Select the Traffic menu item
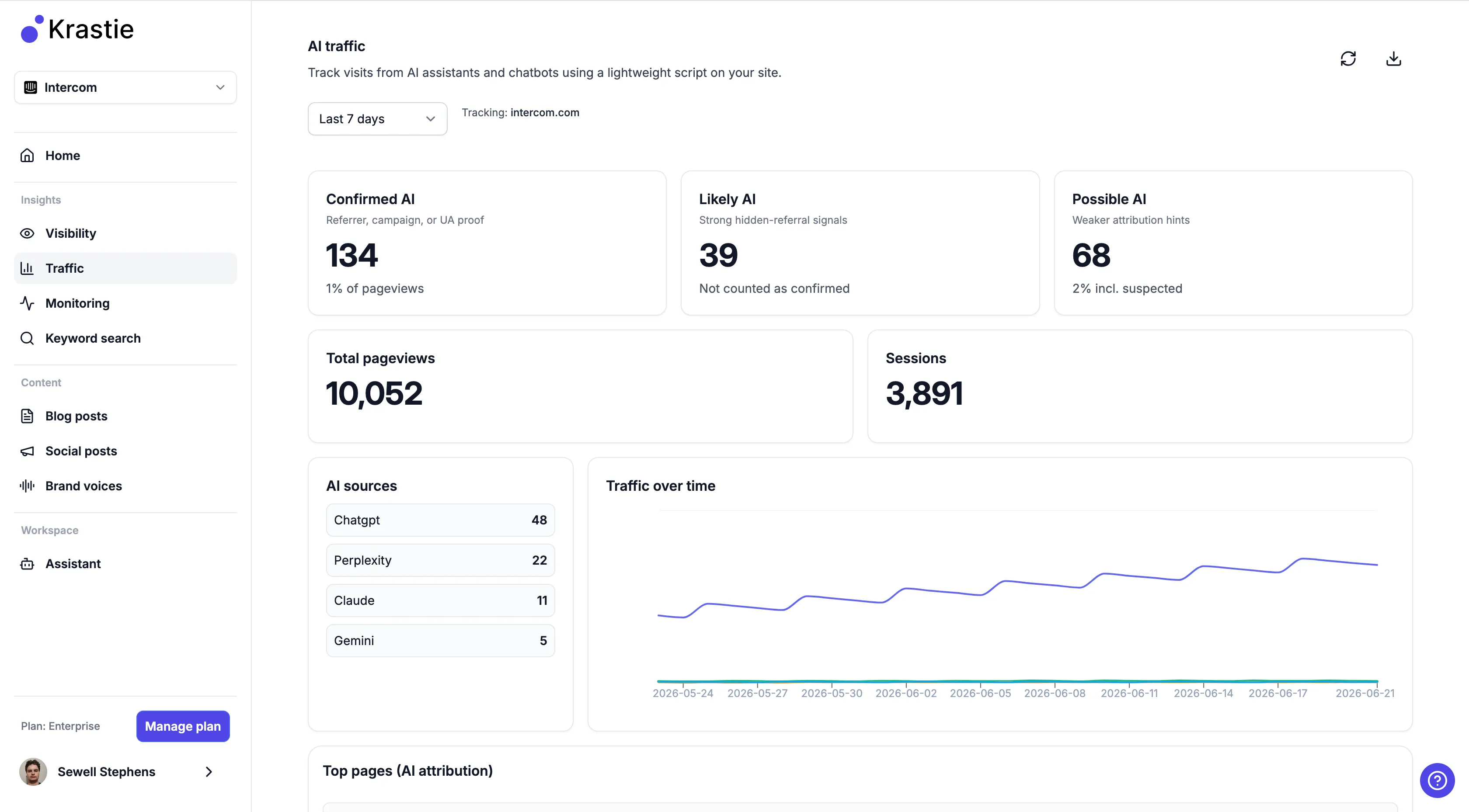1469x812 pixels. tap(125, 268)
